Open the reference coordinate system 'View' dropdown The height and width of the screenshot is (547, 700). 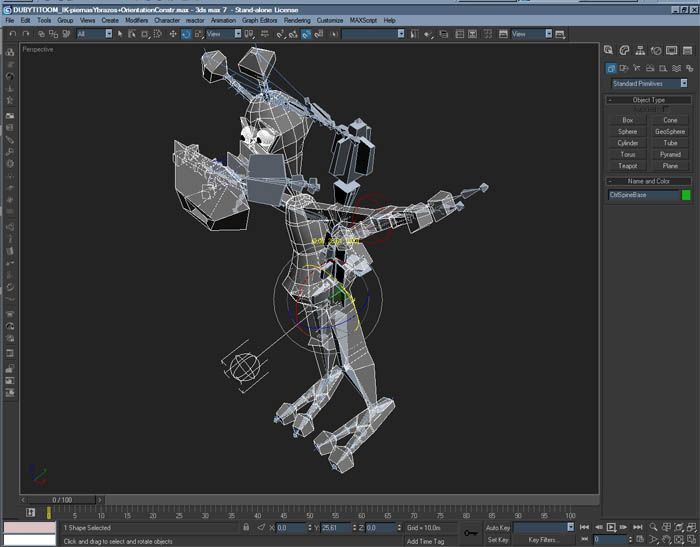click(x=224, y=33)
